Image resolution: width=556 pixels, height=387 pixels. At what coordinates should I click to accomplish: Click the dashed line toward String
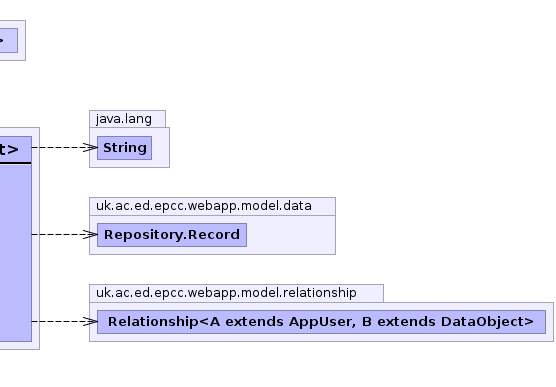[57, 147]
